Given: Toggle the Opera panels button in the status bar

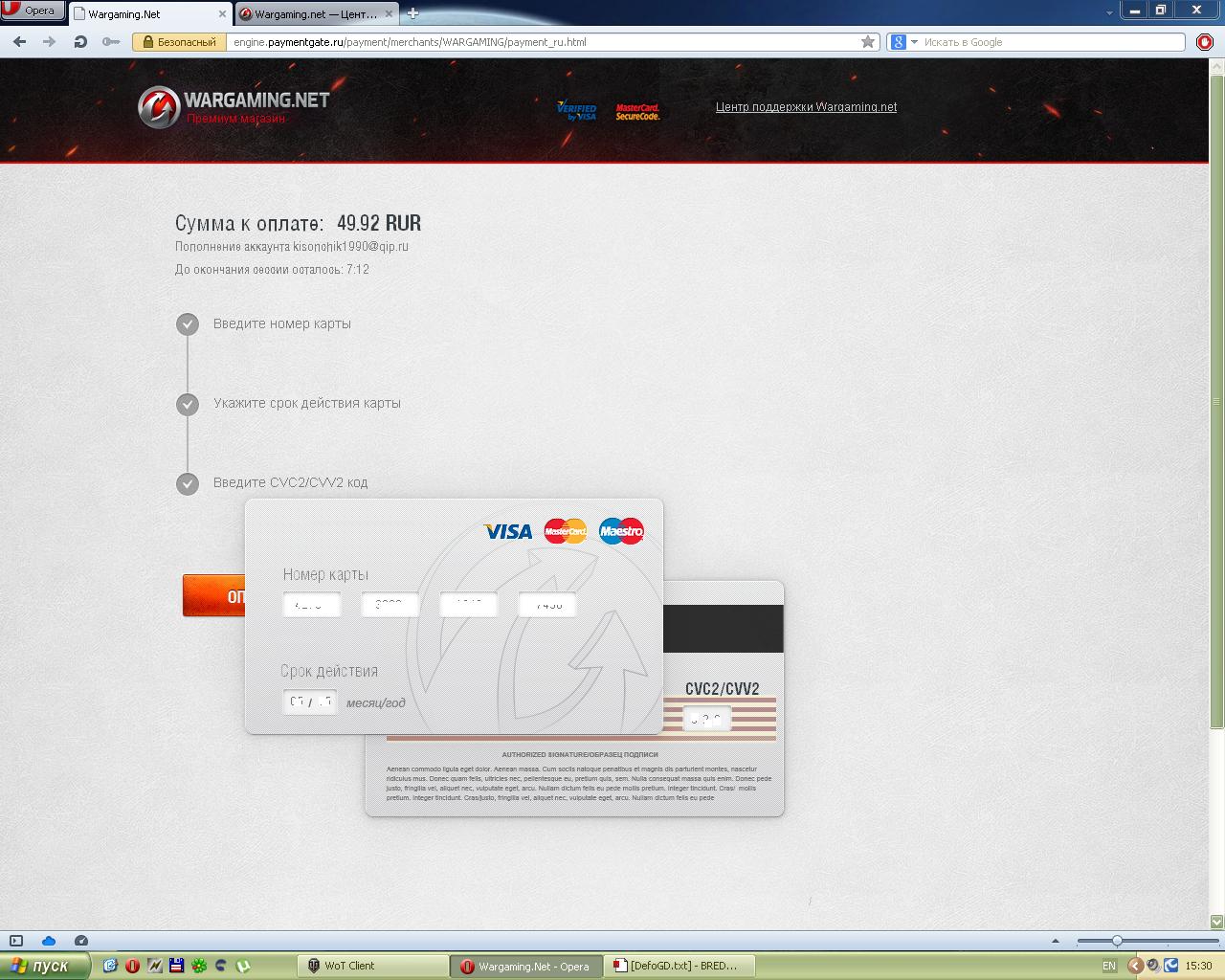Looking at the screenshot, I should coord(15,941).
